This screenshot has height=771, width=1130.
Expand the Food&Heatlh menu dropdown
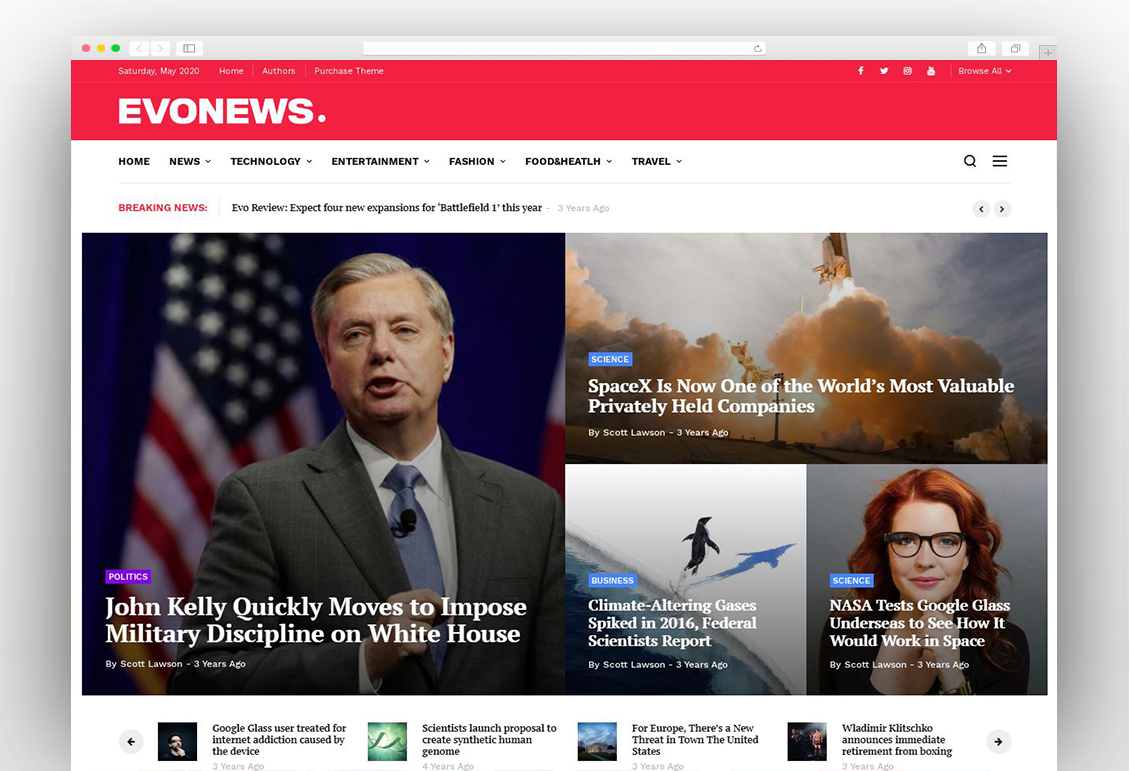(569, 161)
